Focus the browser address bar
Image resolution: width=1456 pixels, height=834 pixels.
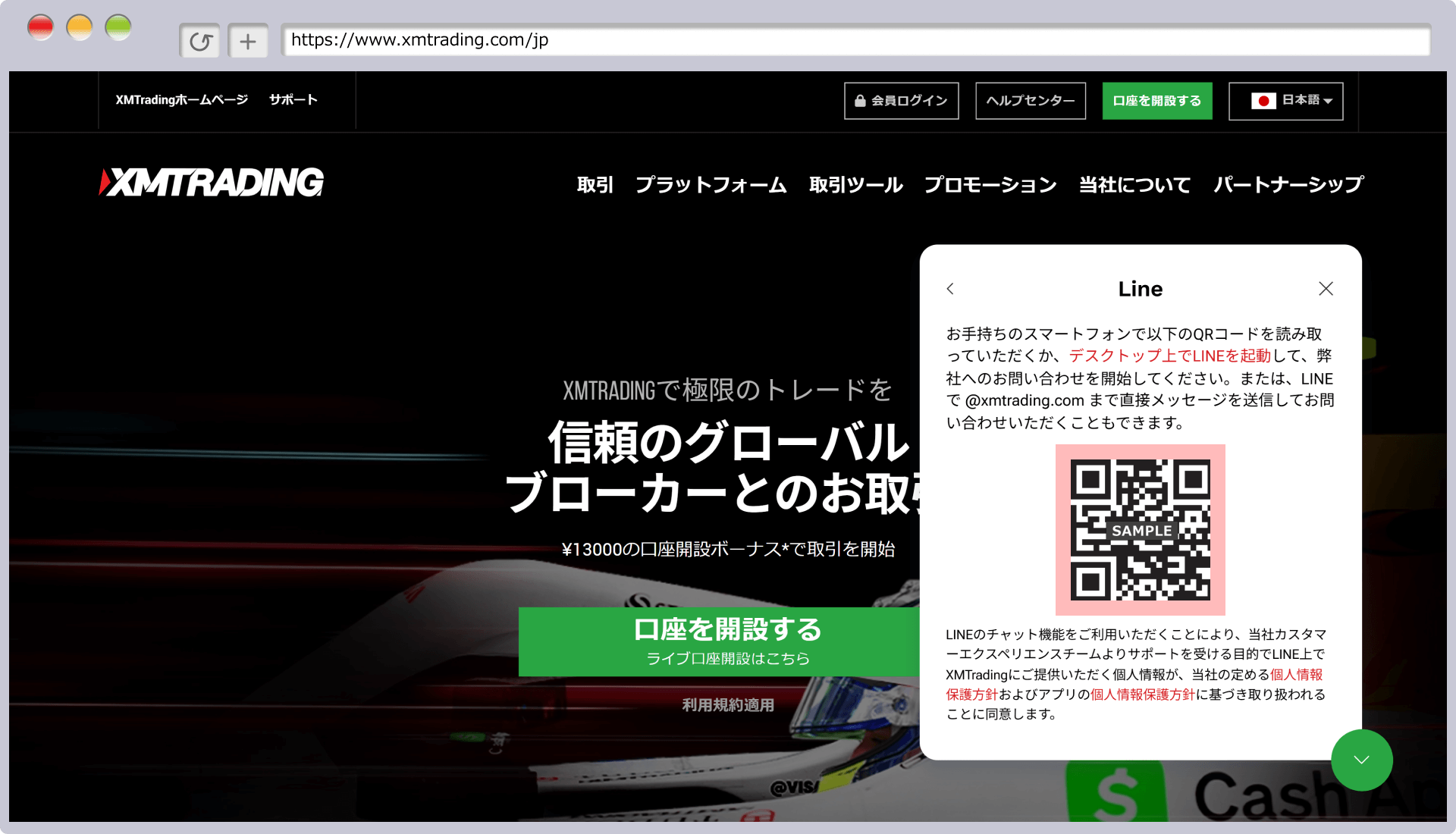click(856, 40)
